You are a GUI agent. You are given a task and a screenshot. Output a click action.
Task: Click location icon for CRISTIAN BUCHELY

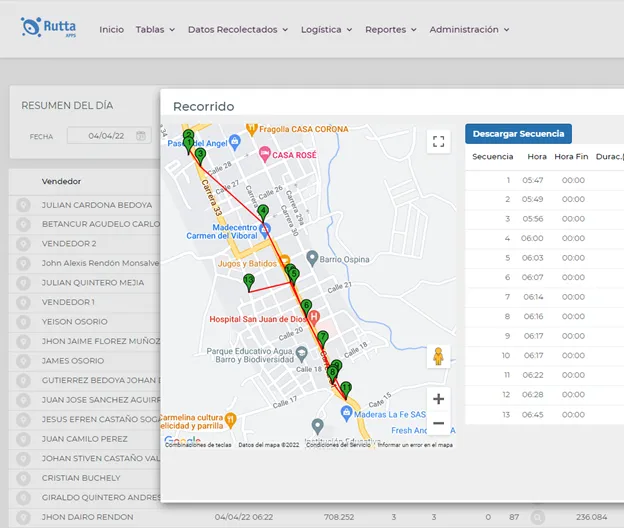23,478
